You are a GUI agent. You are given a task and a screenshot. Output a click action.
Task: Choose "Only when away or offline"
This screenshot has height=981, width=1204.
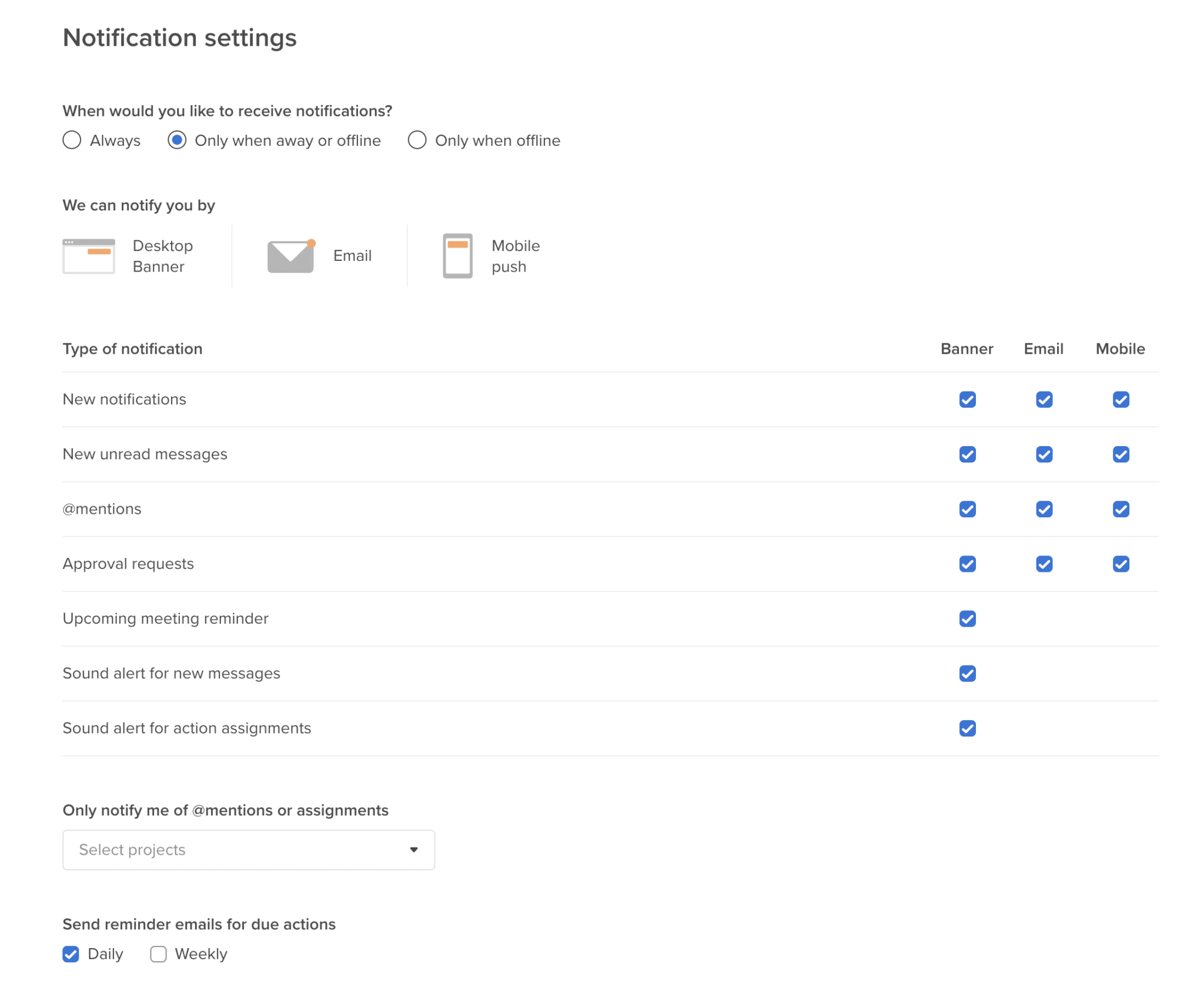177,140
